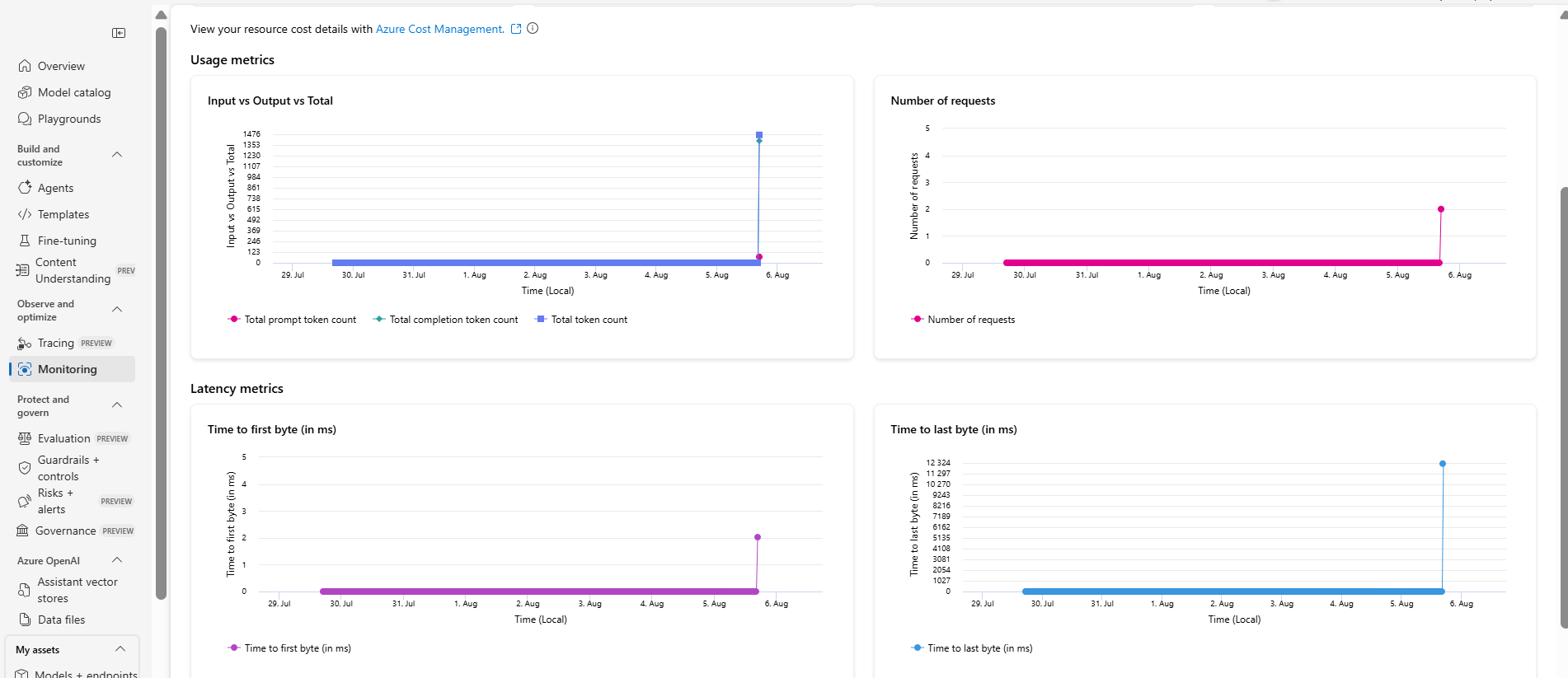Click the Assistant vector stores icon
1568x678 pixels.
[x=25, y=590]
